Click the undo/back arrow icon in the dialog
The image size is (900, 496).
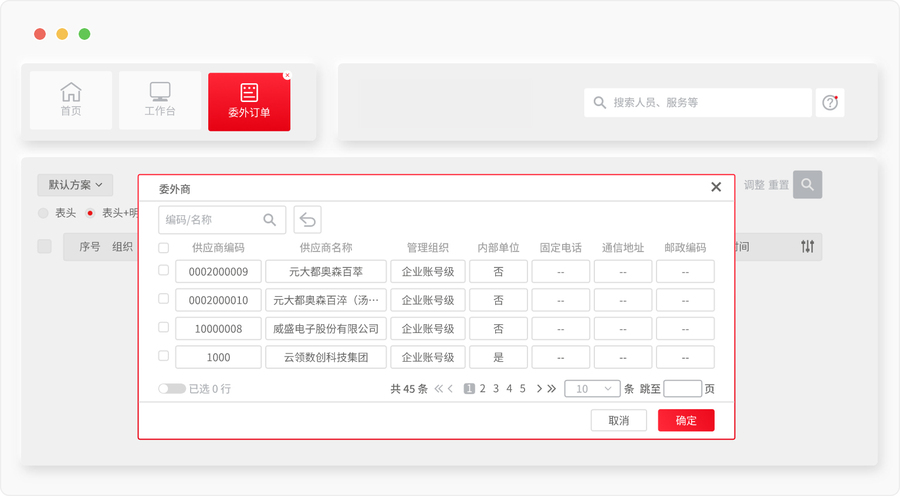[307, 220]
